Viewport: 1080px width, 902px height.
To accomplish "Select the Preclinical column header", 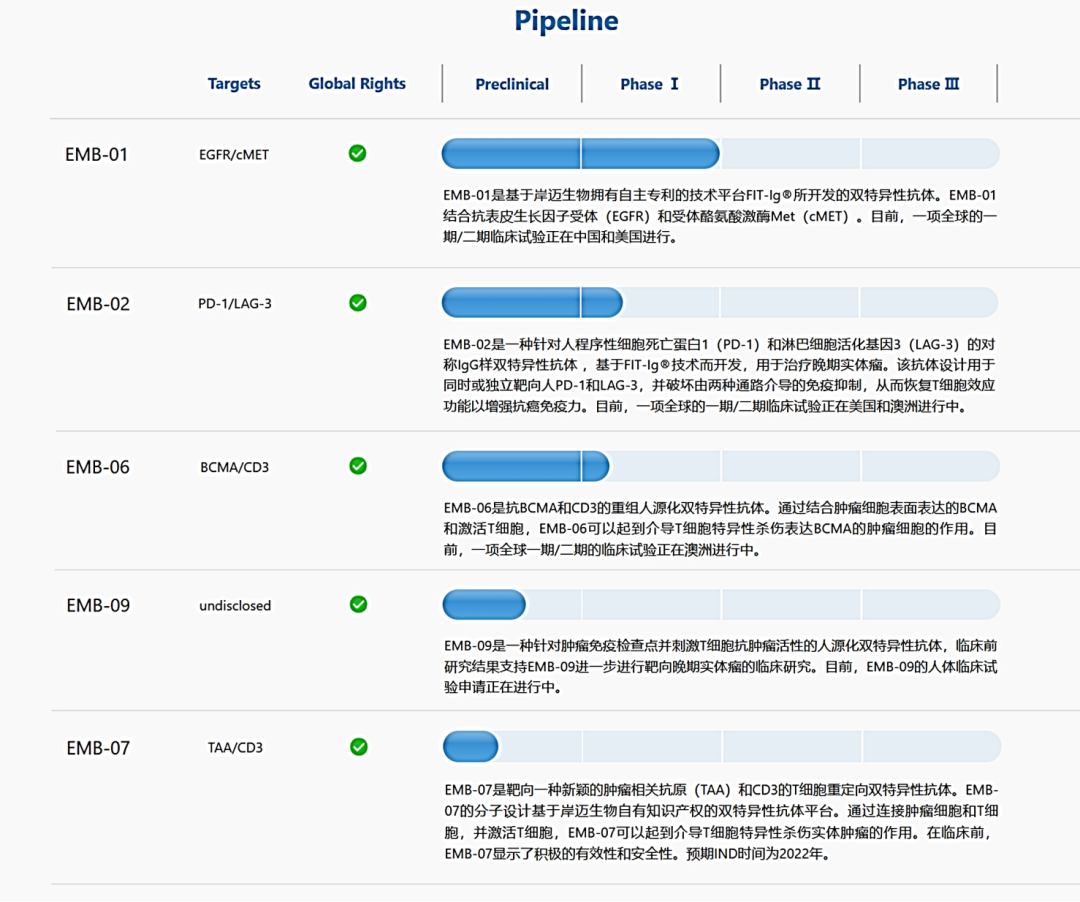I will pos(512,84).
